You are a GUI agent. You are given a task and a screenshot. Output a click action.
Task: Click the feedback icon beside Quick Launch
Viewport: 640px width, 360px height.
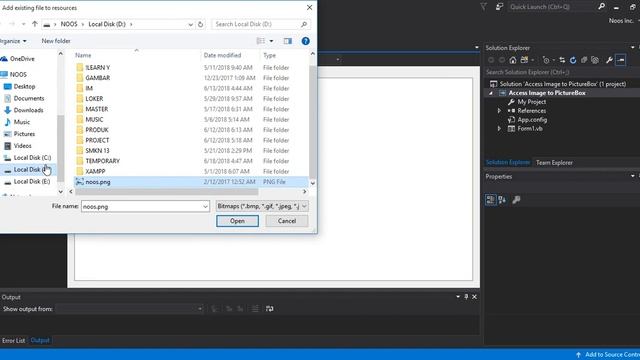coord(499,7)
